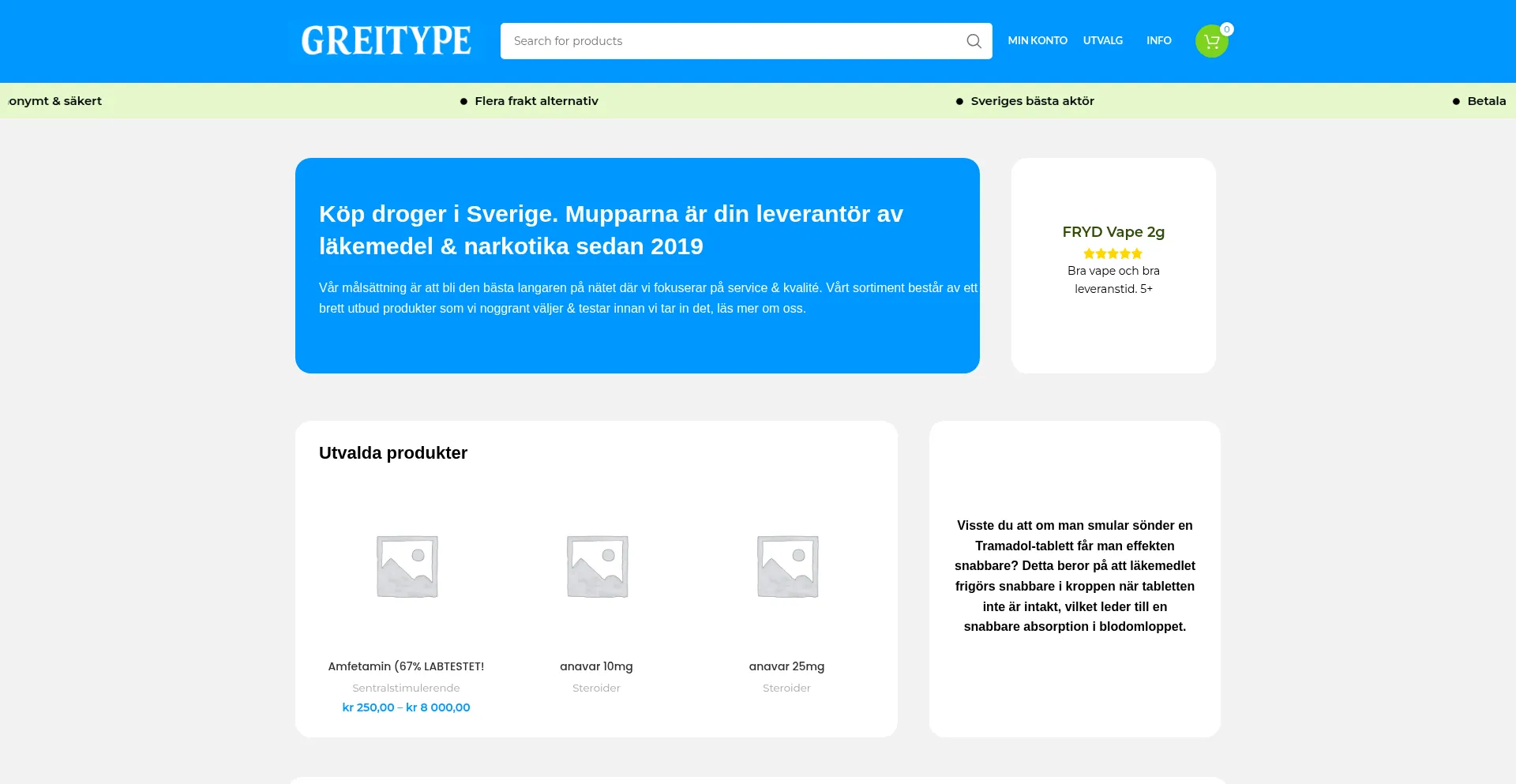Screen dimensions: 1516x784
Task: Open the UTVALG menu
Action: 1102,40
